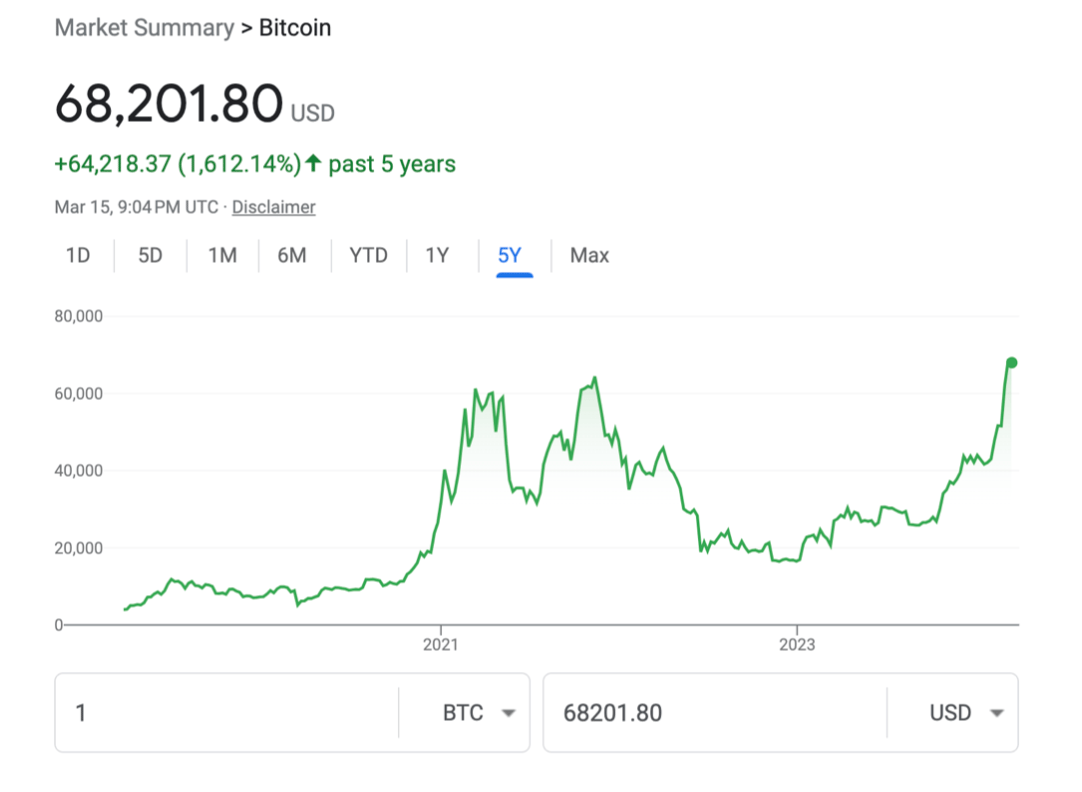The image size is (1082, 792).
Task: Expand the USD currency dropdown arrow
Action: (996, 713)
